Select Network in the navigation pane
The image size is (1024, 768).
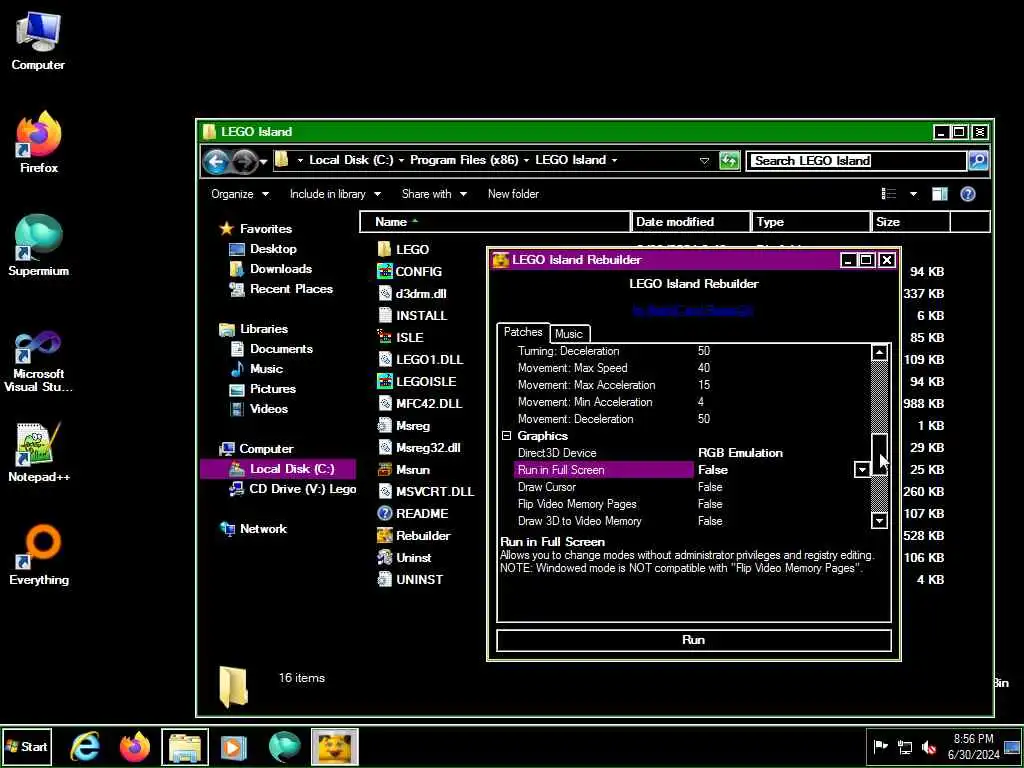(253, 529)
